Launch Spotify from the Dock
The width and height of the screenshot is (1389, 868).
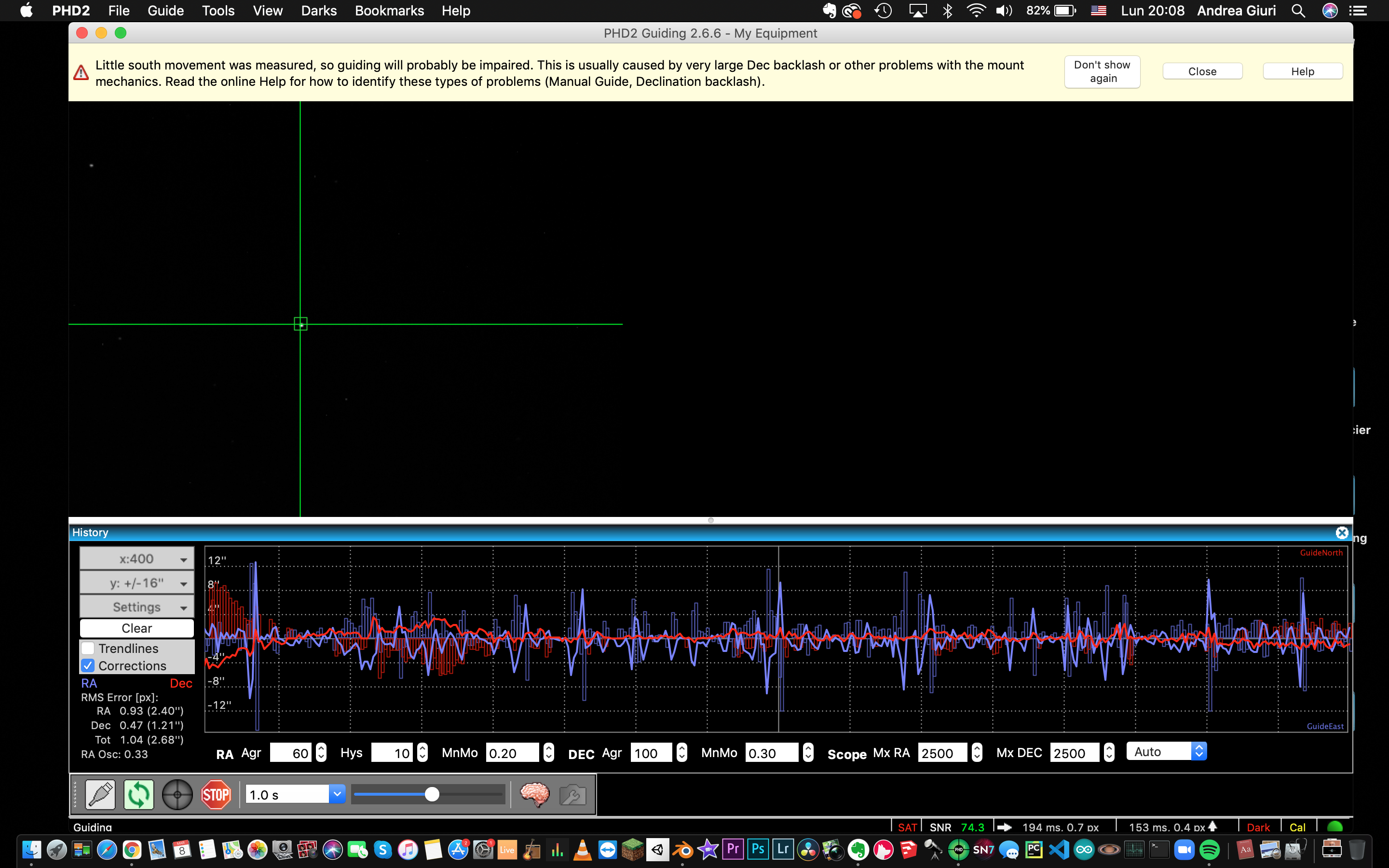coord(1210,849)
